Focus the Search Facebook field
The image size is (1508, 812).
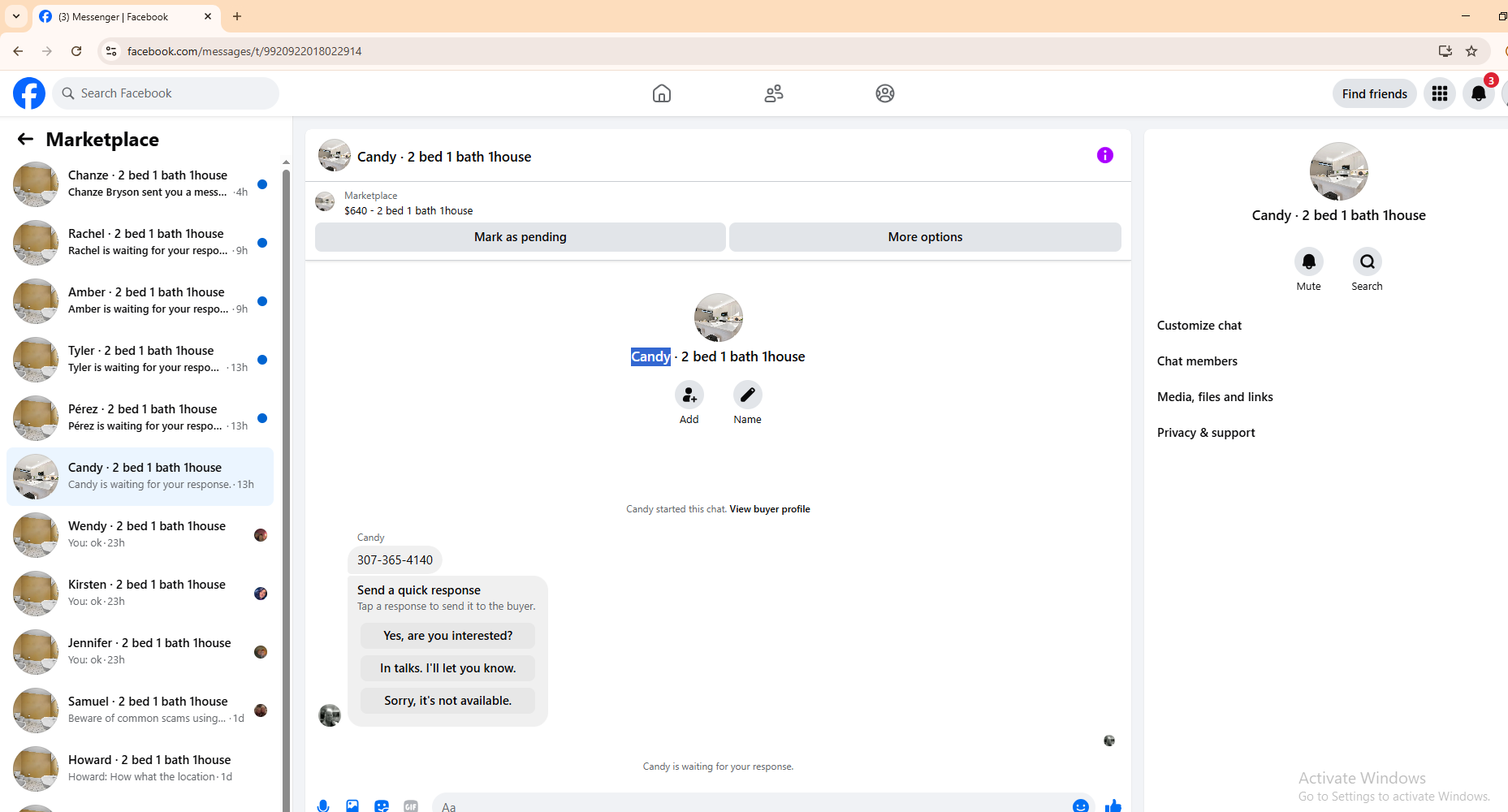tap(166, 93)
